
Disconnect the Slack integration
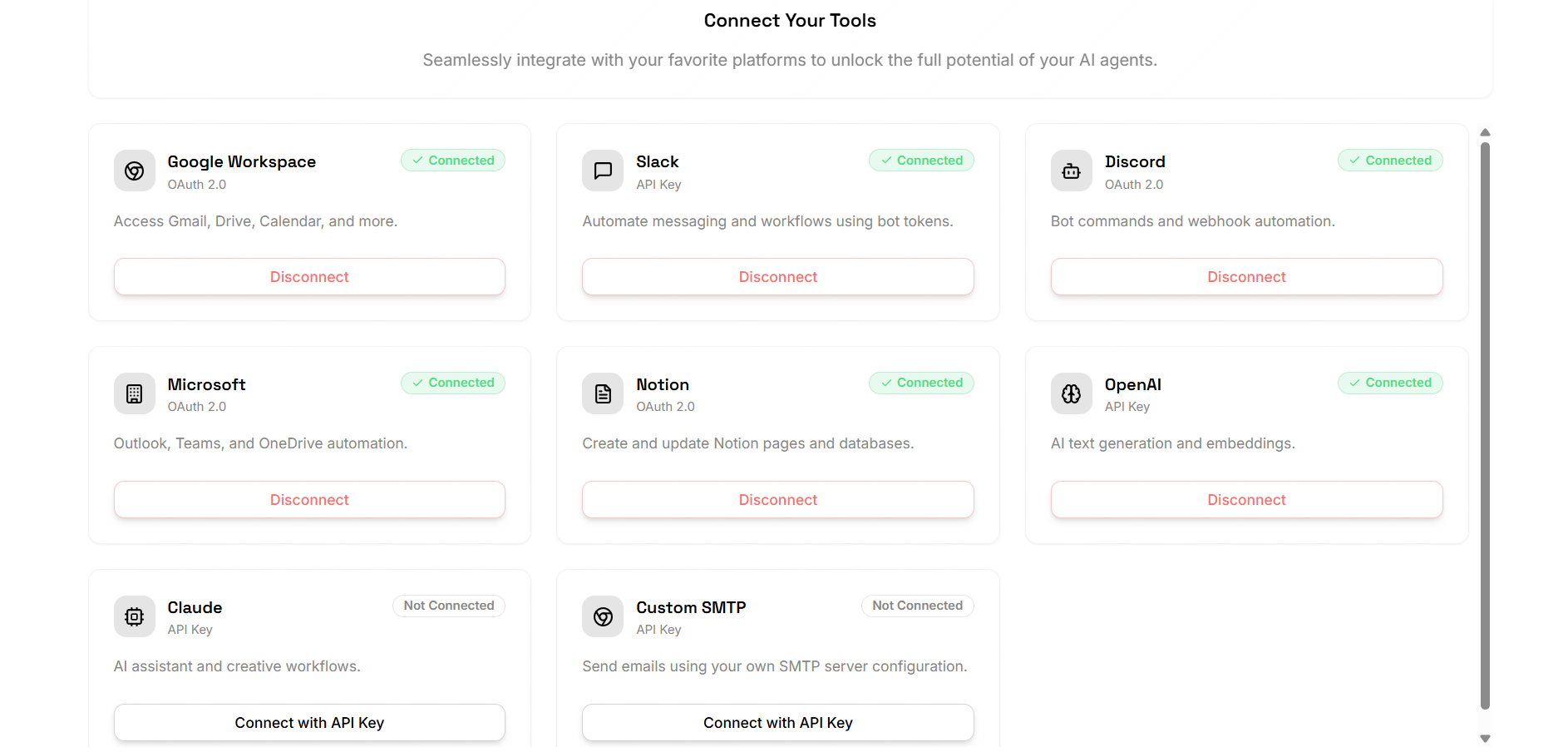[x=777, y=277]
